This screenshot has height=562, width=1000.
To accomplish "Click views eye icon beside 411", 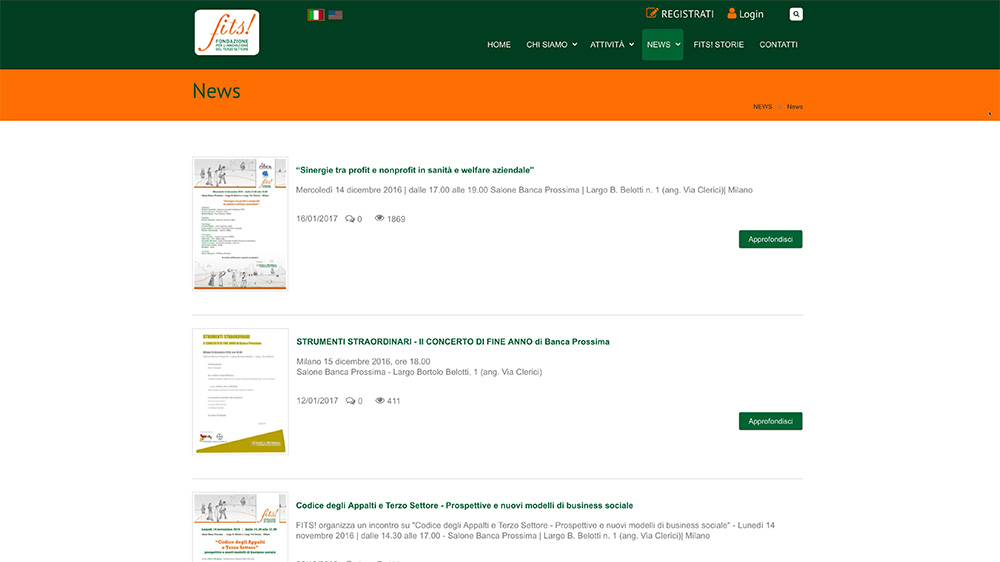I will (x=379, y=401).
